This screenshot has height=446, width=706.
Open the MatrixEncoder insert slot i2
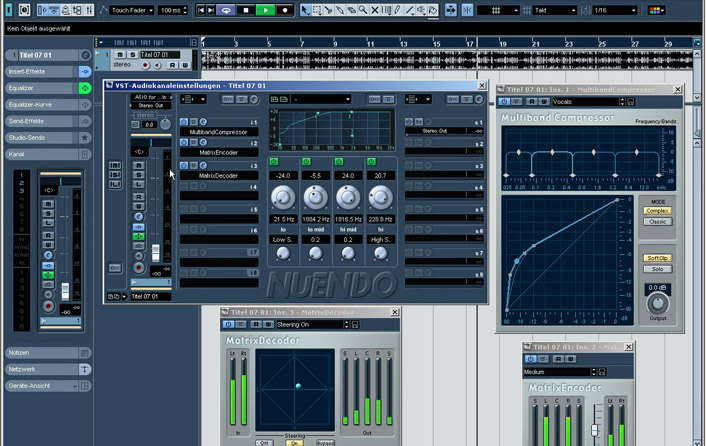[219, 153]
